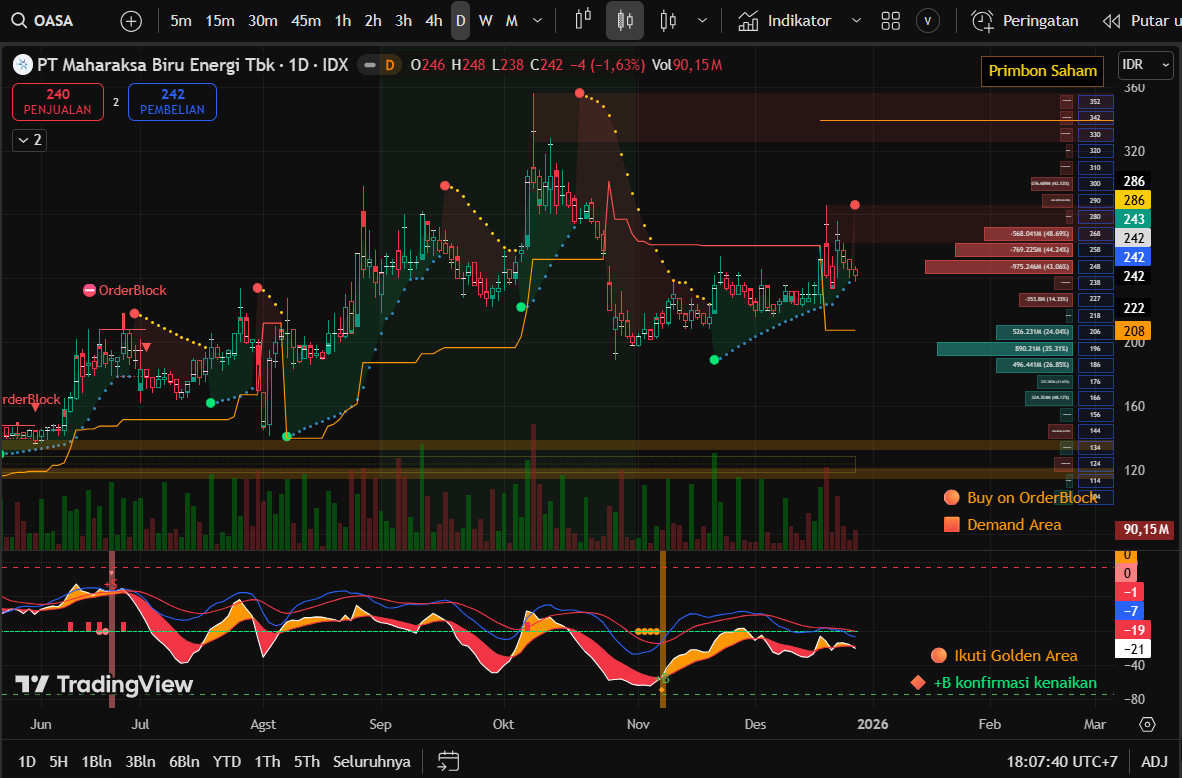This screenshot has width=1182, height=778.
Task: Toggle the D session indicator pill
Action: [379, 65]
